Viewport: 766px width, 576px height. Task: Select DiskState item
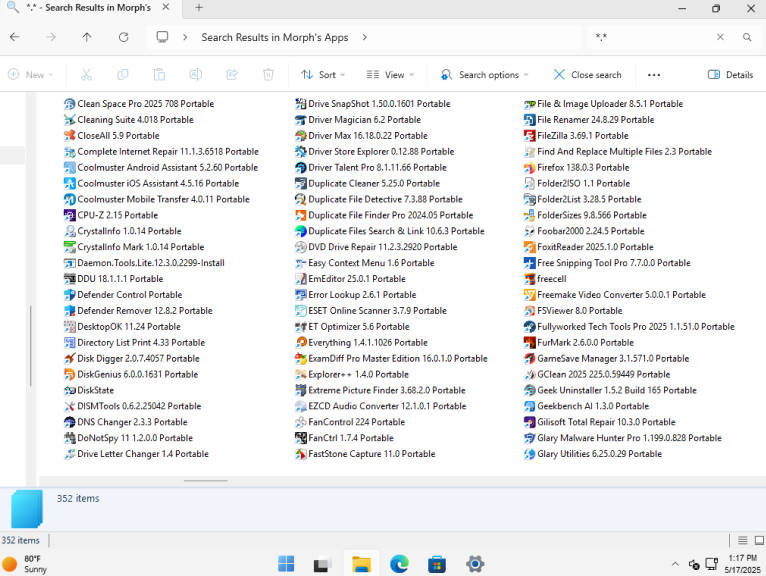coord(89,390)
